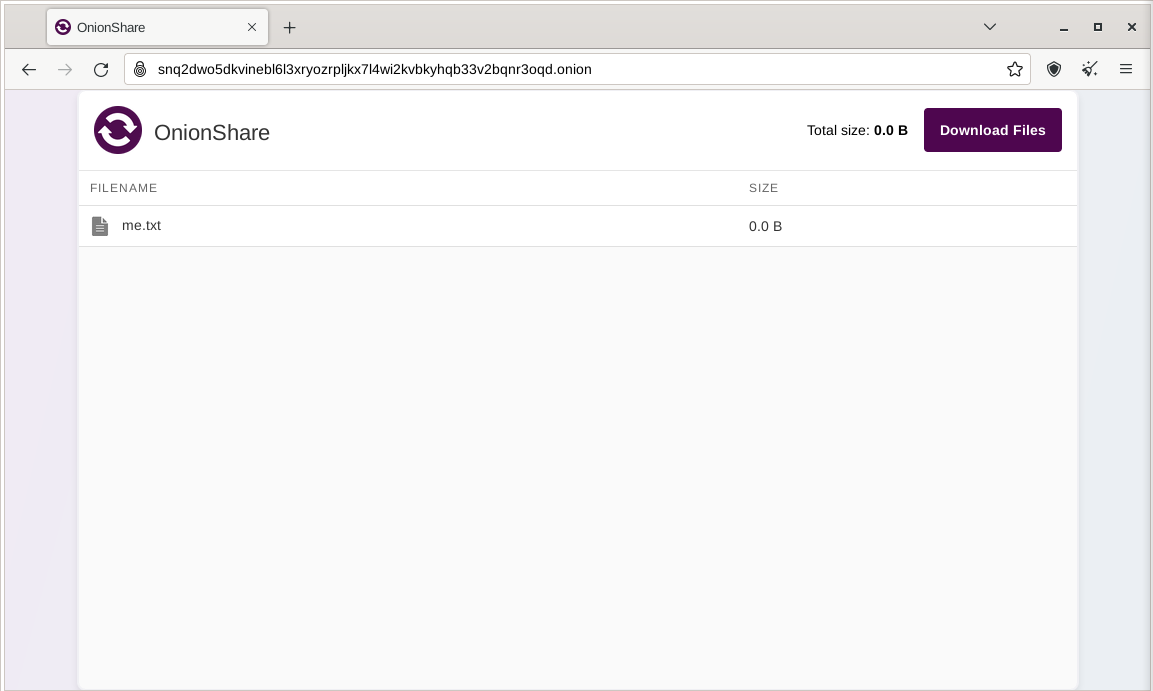Image resolution: width=1153 pixels, height=691 pixels.
Task: Click the me.txt file document icon
Action: tap(100, 226)
